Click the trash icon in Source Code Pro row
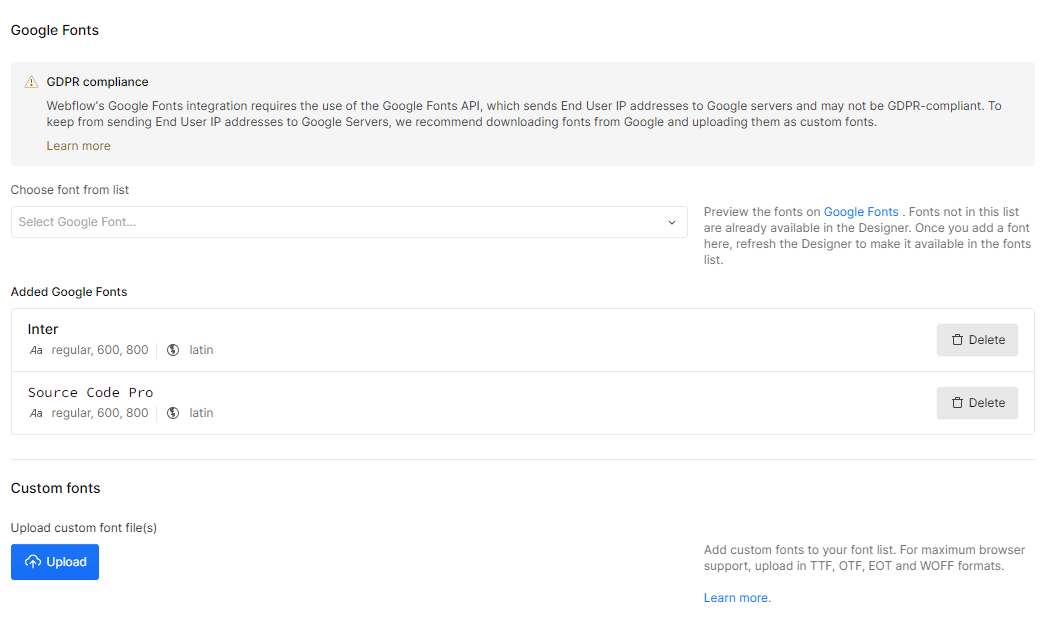This screenshot has height=626, width=1042. (957, 403)
